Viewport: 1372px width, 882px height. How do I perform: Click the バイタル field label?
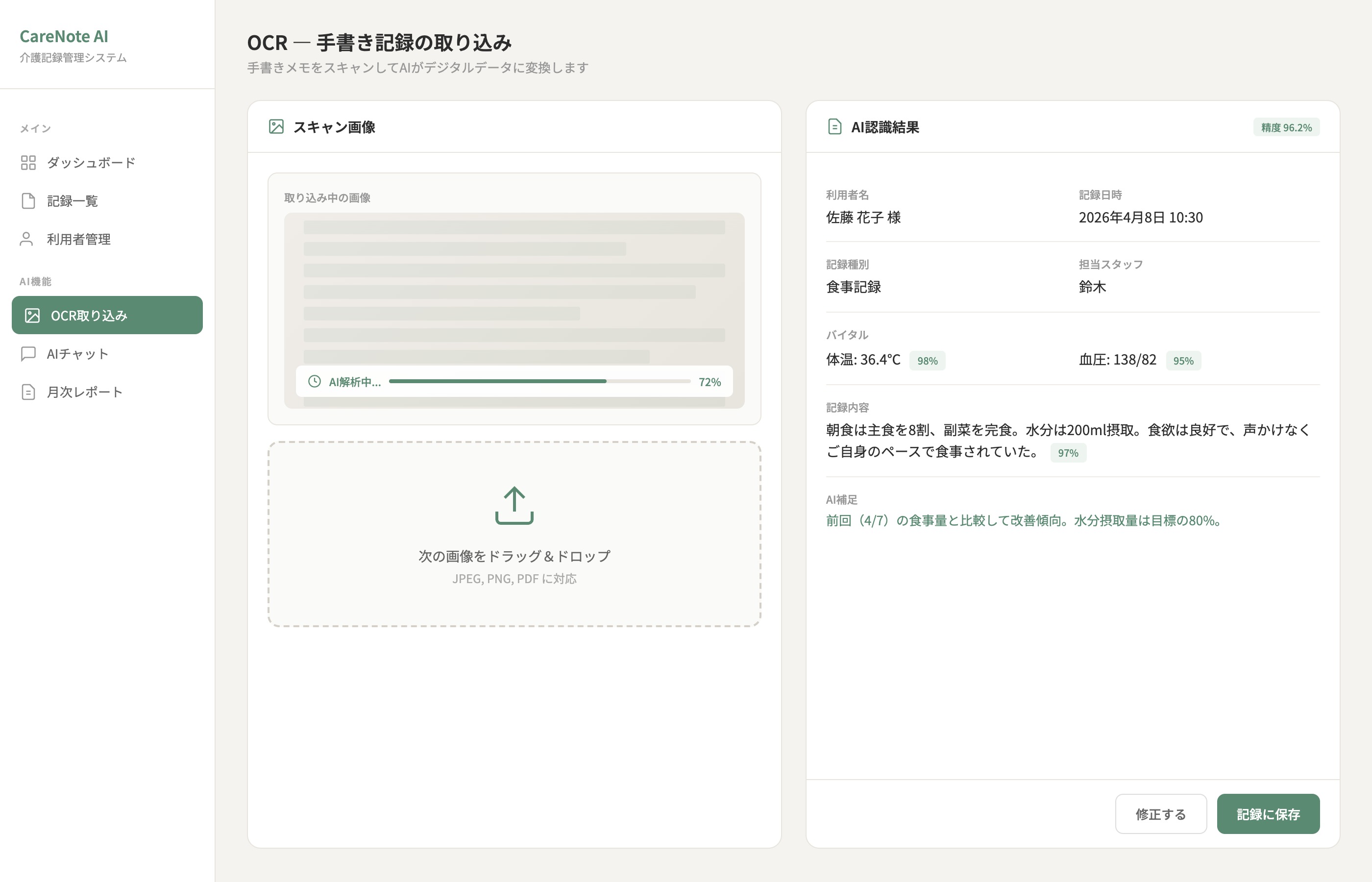(x=848, y=335)
